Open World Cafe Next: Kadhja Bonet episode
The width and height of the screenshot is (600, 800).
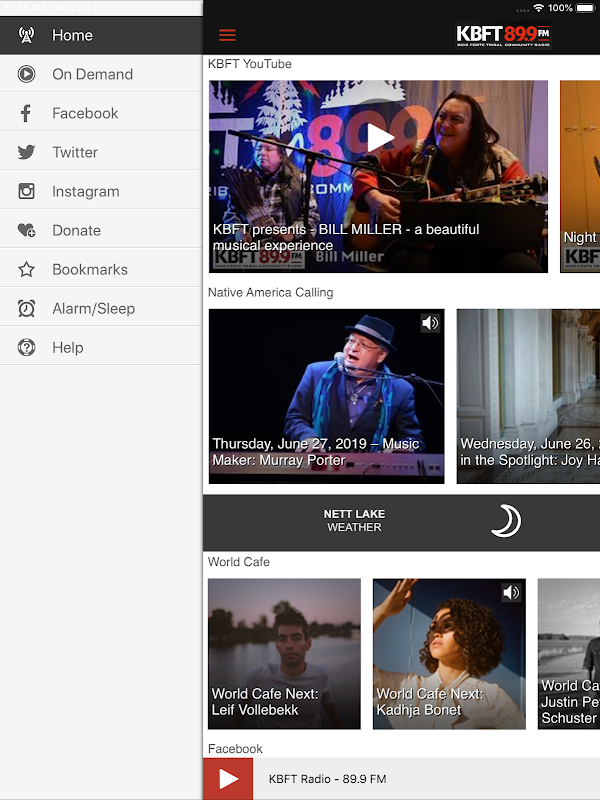tap(449, 660)
